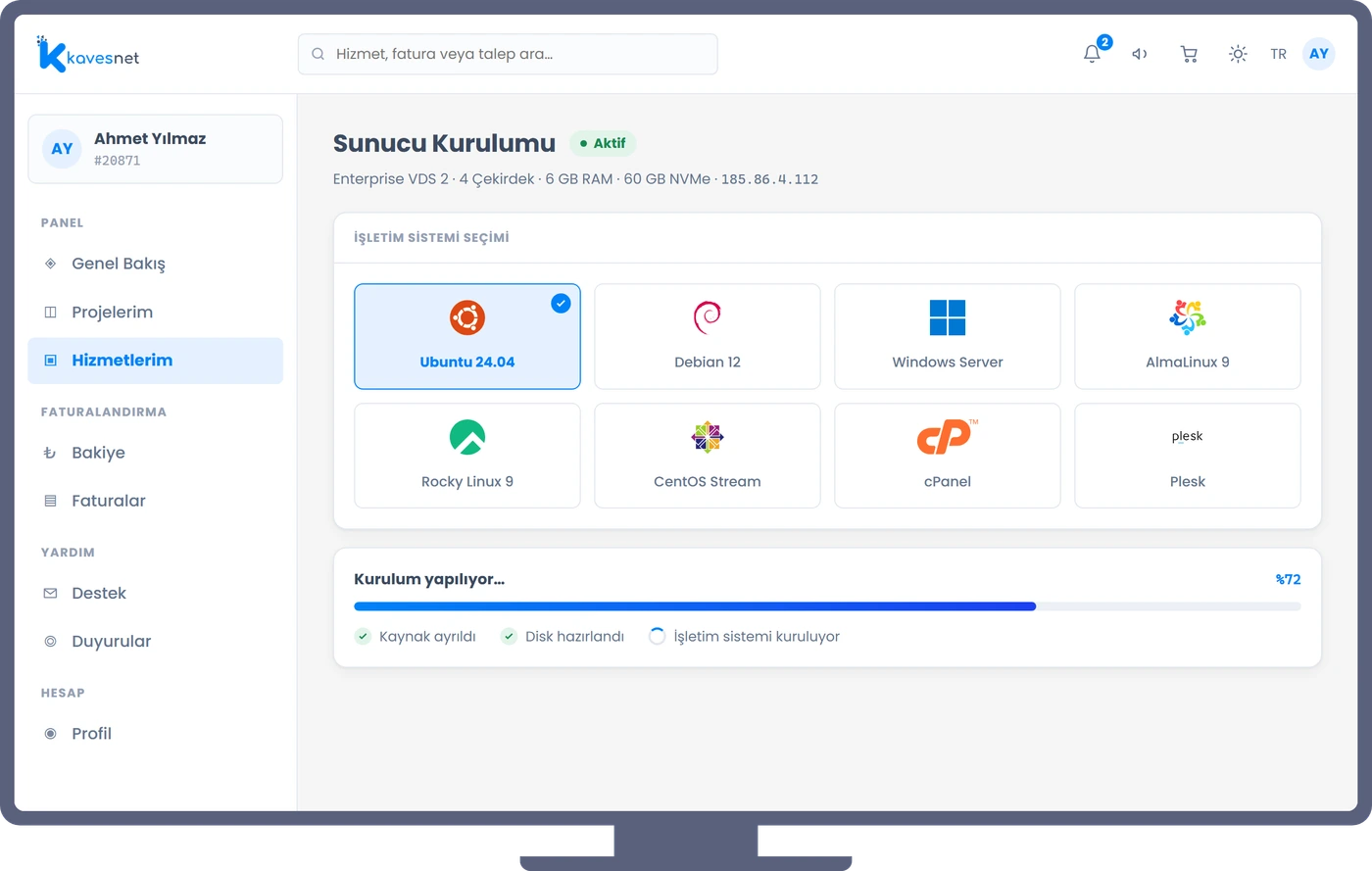Select the AlmaLinux 9 card

1188,336
